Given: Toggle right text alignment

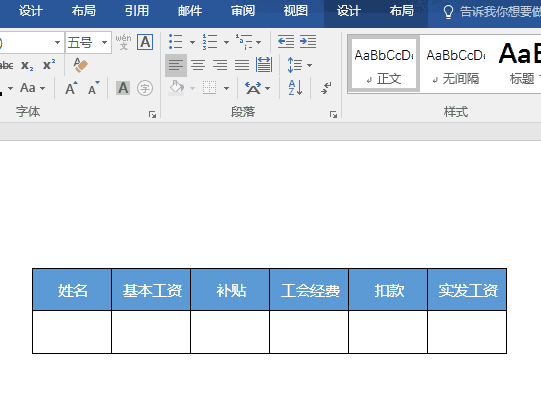Looking at the screenshot, I should pos(220,65).
